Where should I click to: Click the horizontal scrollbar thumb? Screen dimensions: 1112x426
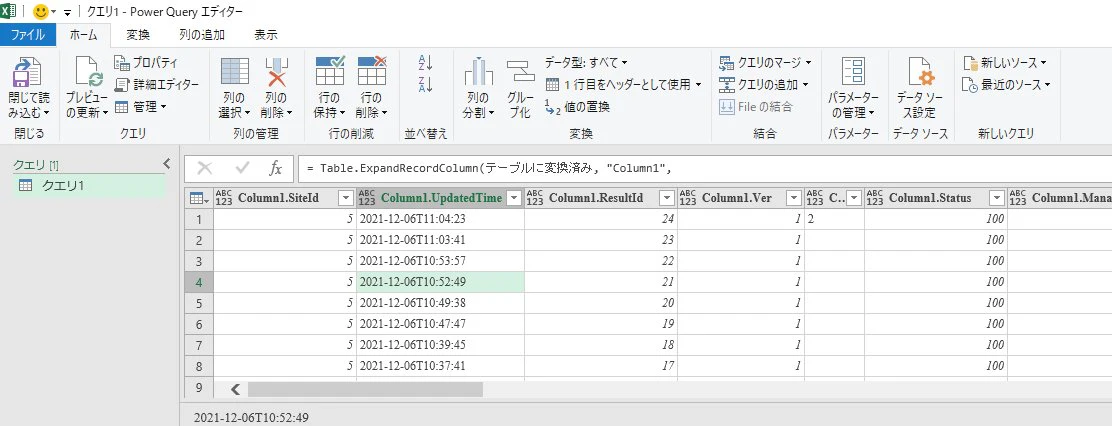365,389
